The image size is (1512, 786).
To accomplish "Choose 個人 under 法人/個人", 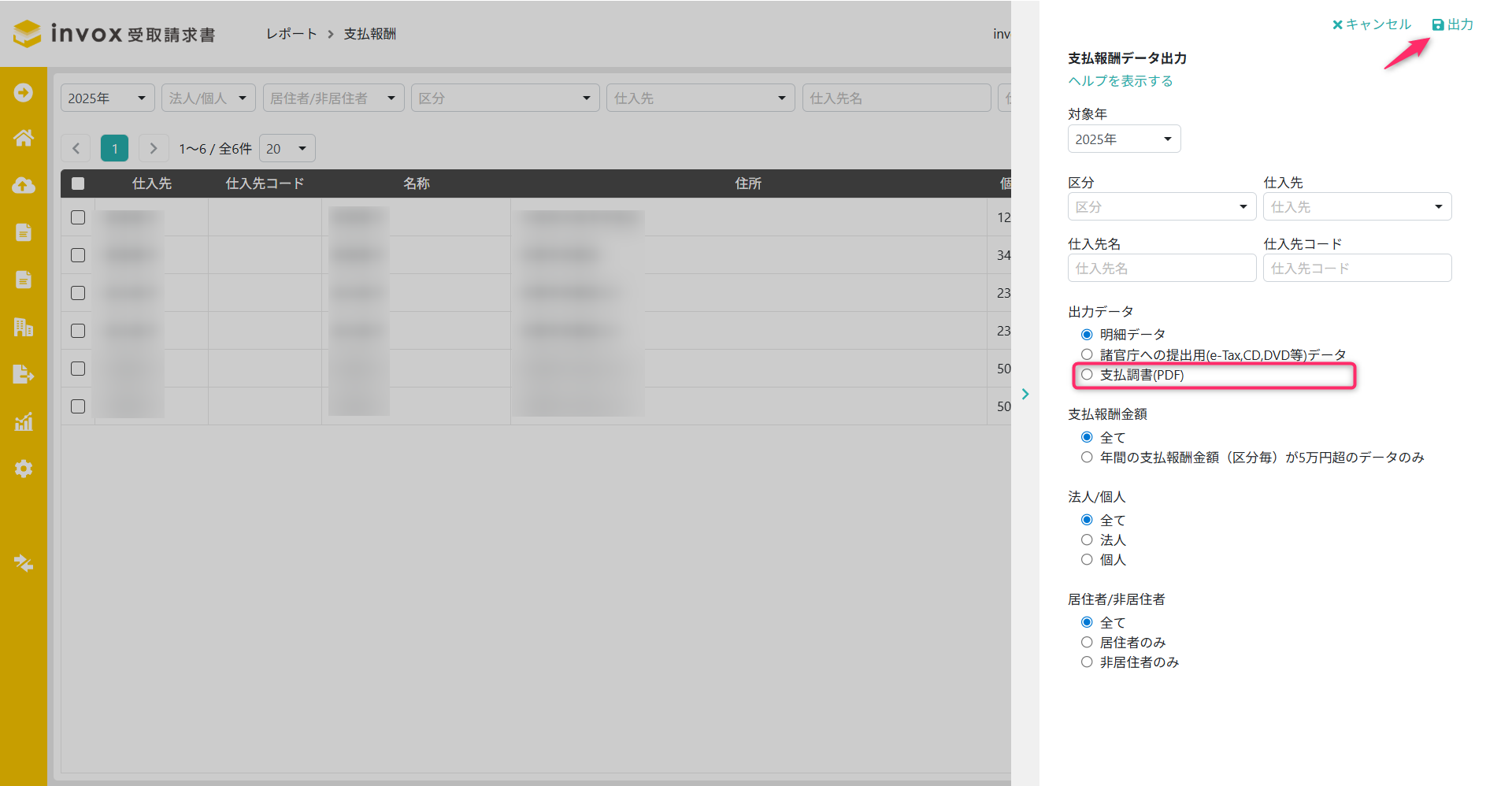I will [x=1087, y=559].
